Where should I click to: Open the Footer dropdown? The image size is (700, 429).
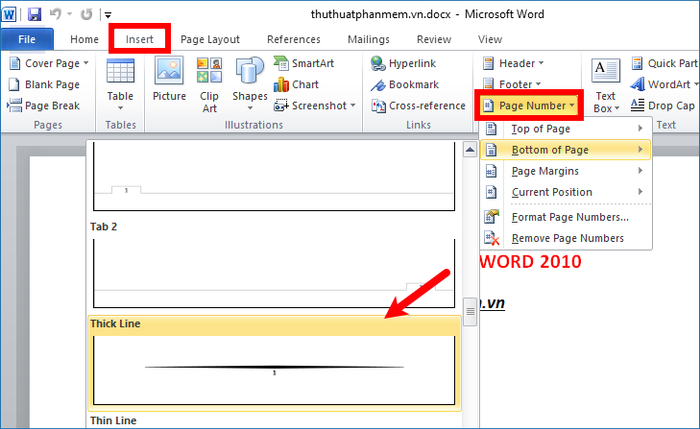click(x=512, y=84)
